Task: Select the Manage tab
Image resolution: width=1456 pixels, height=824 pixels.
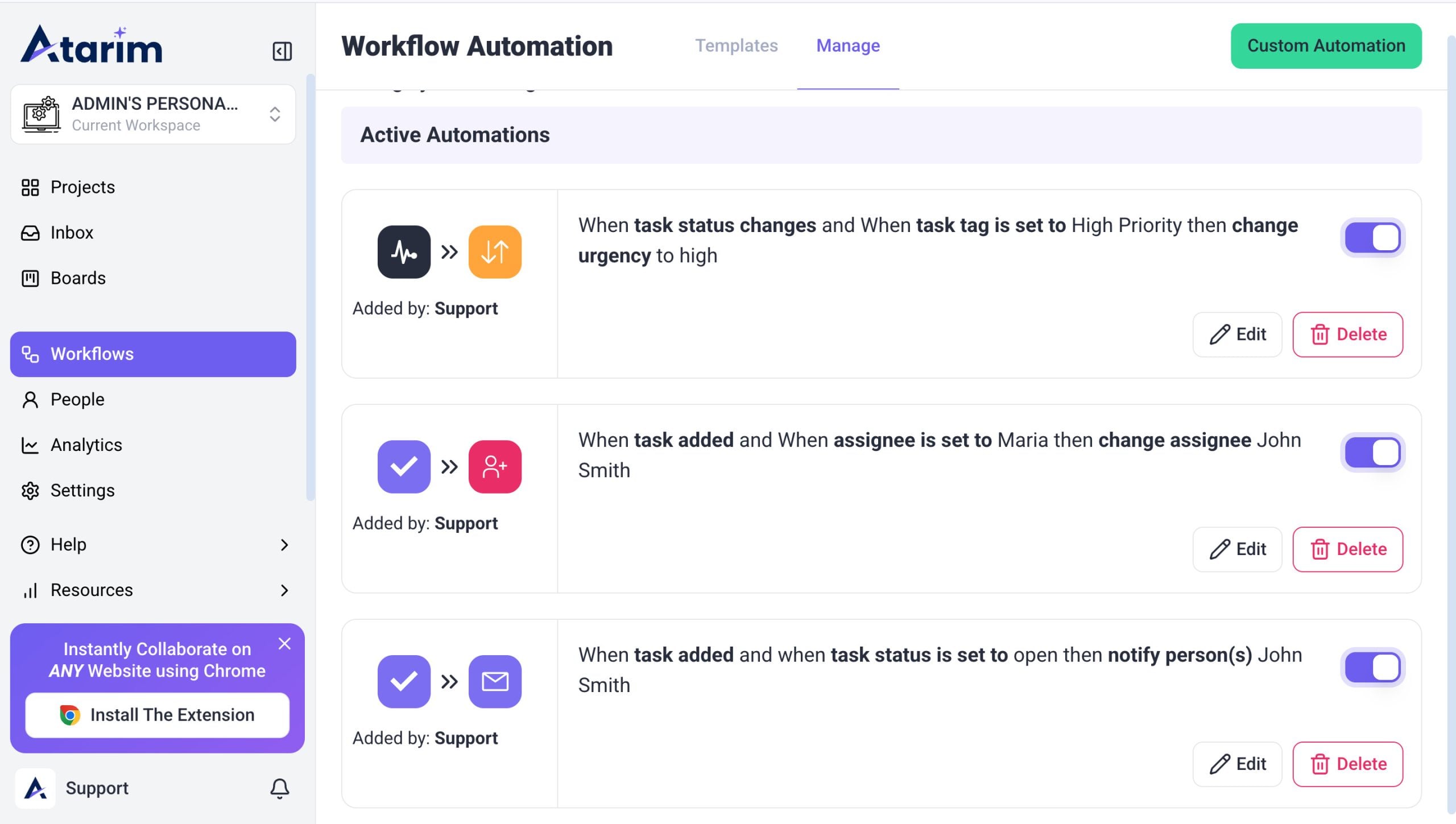Action: tap(847, 45)
